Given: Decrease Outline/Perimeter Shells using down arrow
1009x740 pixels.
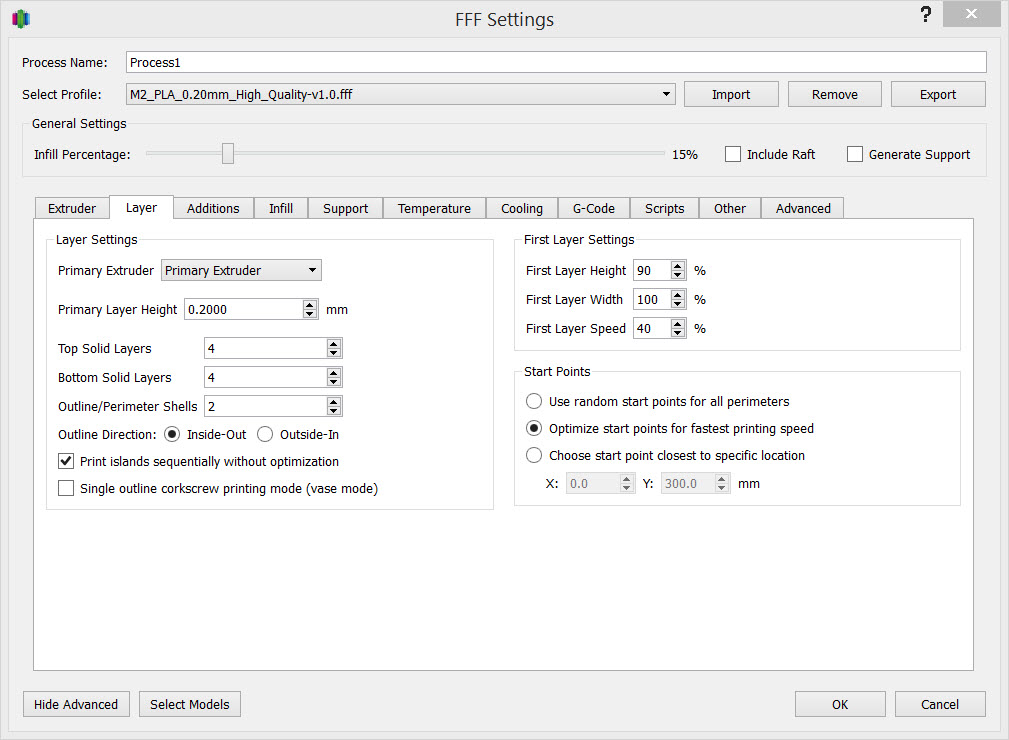Looking at the screenshot, I should coord(334,411).
